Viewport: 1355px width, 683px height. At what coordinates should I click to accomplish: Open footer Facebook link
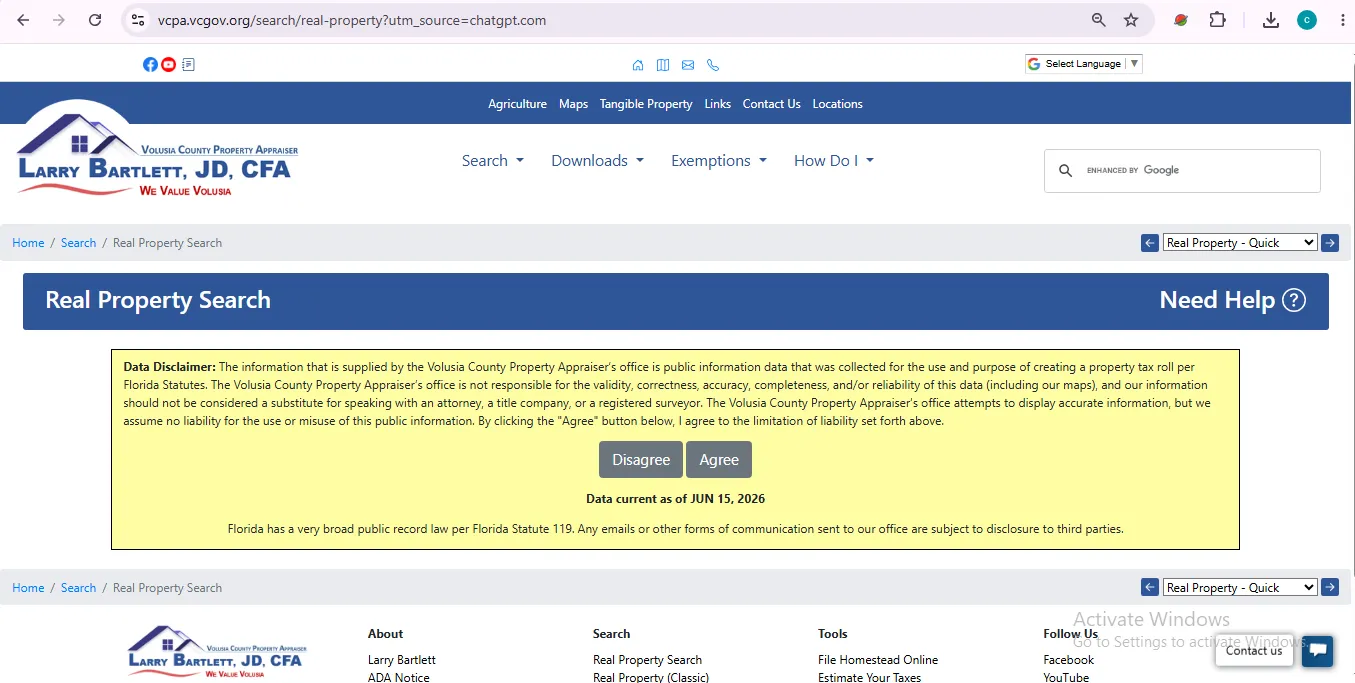pyautogui.click(x=1068, y=660)
